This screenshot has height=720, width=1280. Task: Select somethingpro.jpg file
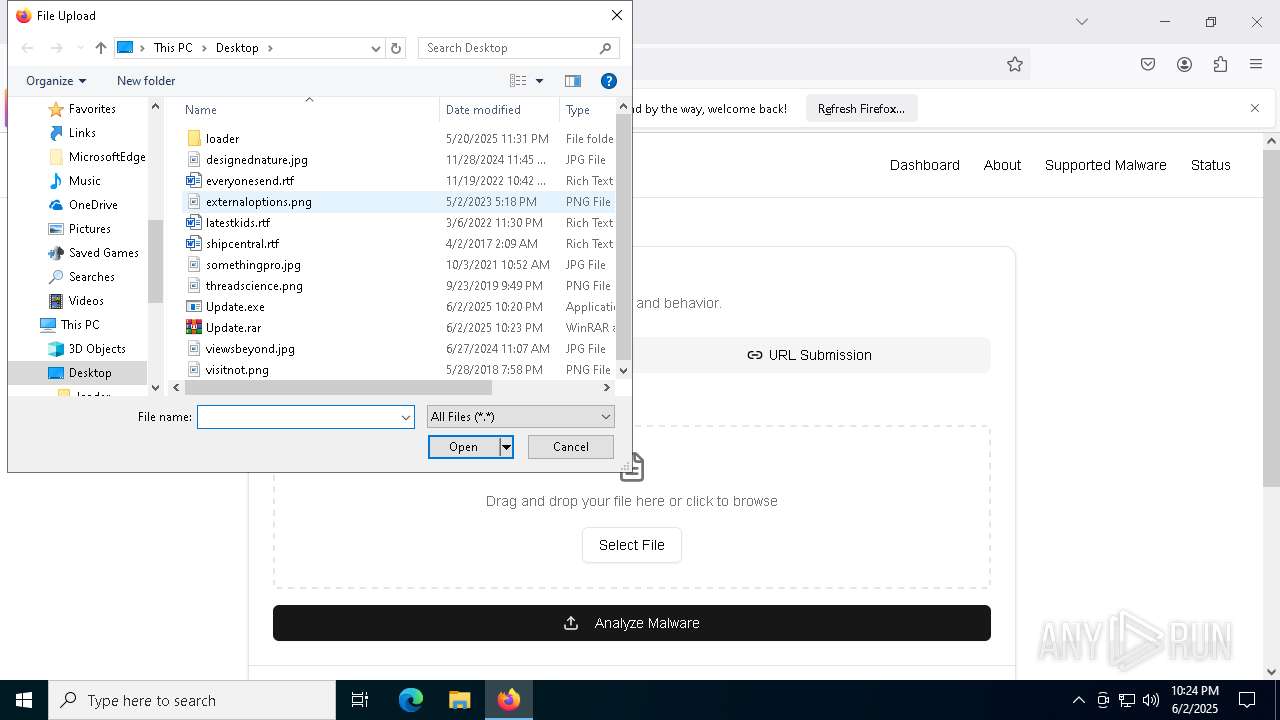click(253, 265)
